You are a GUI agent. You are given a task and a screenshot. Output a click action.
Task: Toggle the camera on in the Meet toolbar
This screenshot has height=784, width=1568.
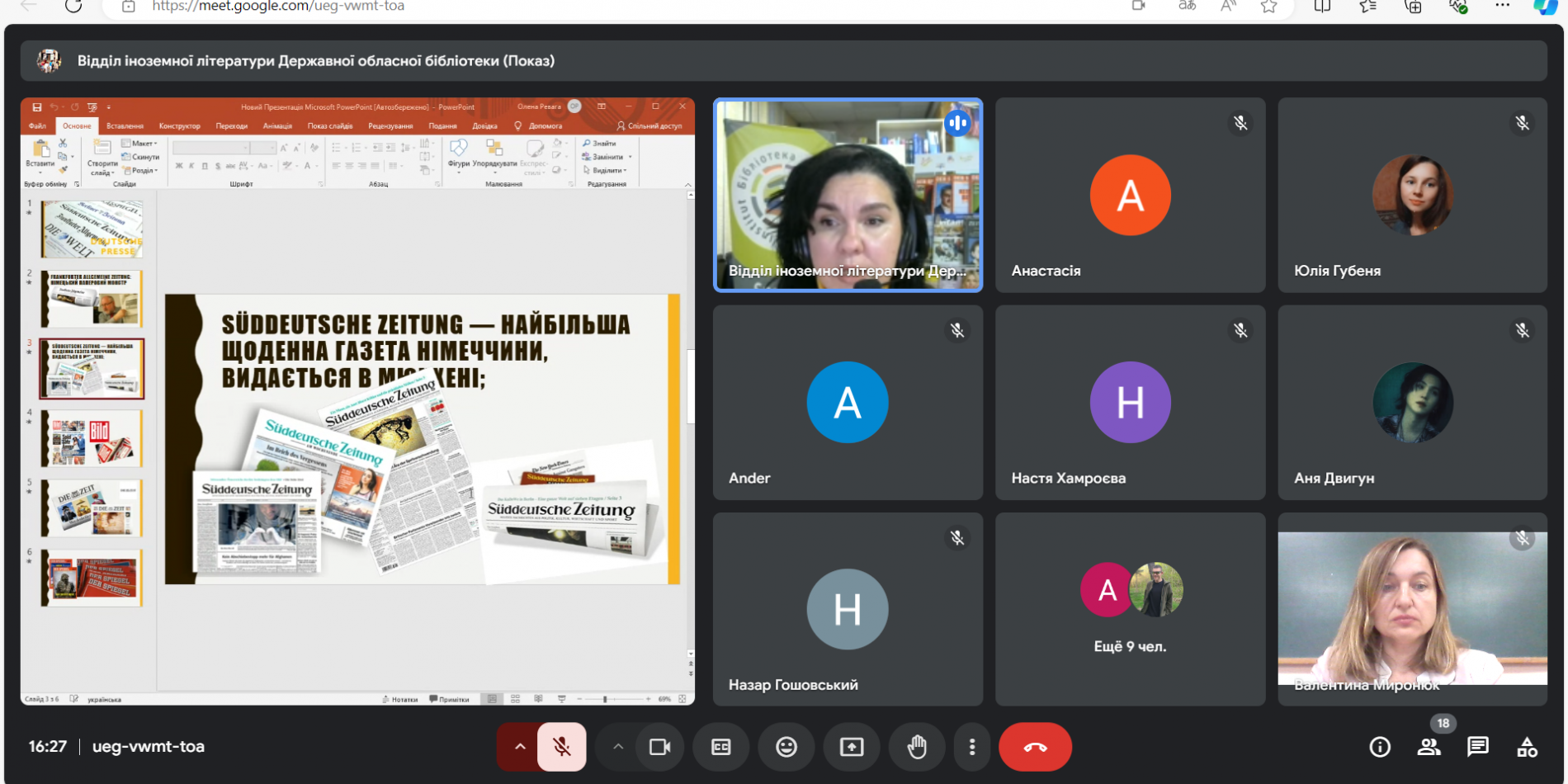(659, 747)
